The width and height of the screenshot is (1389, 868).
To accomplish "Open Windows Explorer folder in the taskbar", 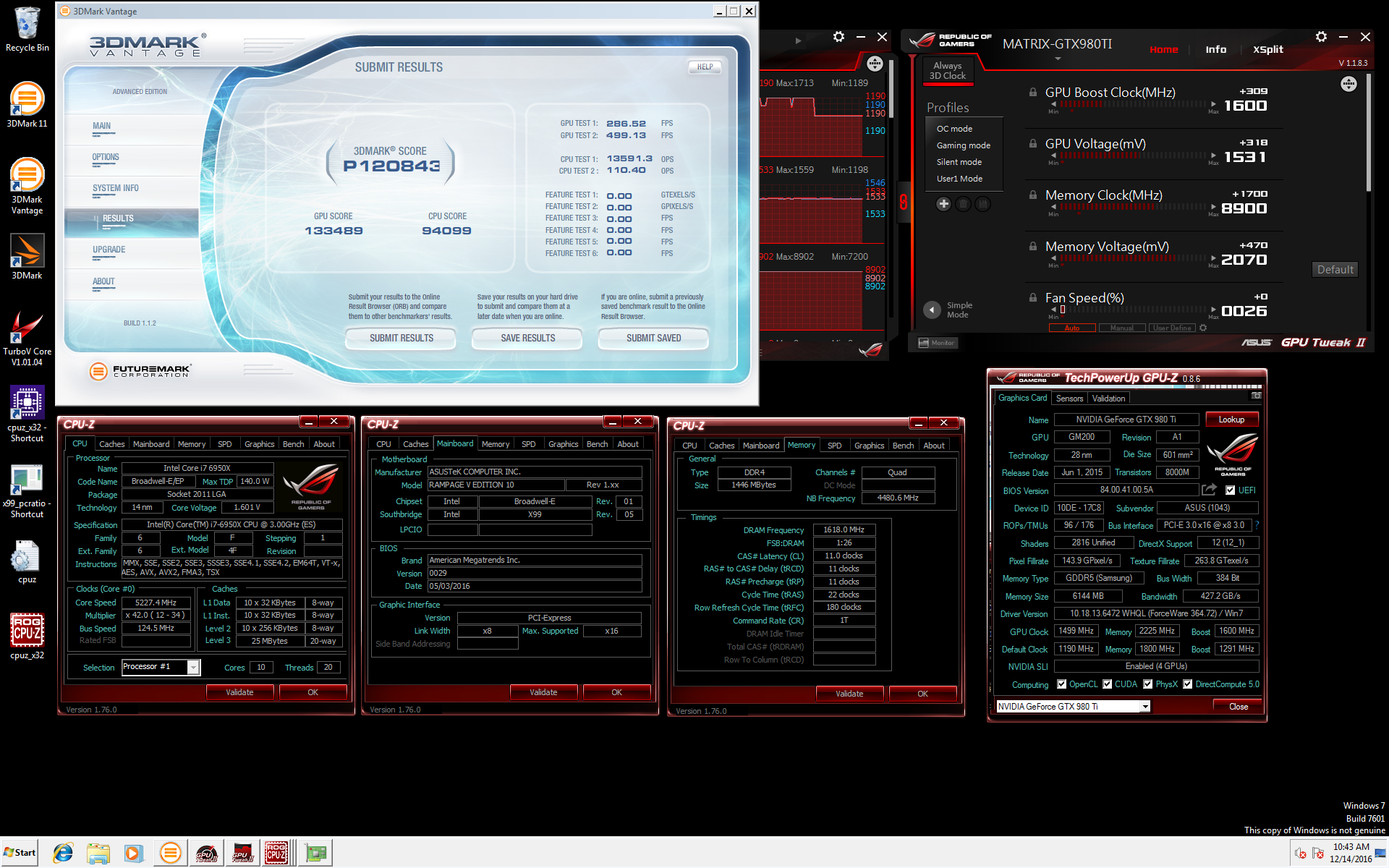I will 98,853.
